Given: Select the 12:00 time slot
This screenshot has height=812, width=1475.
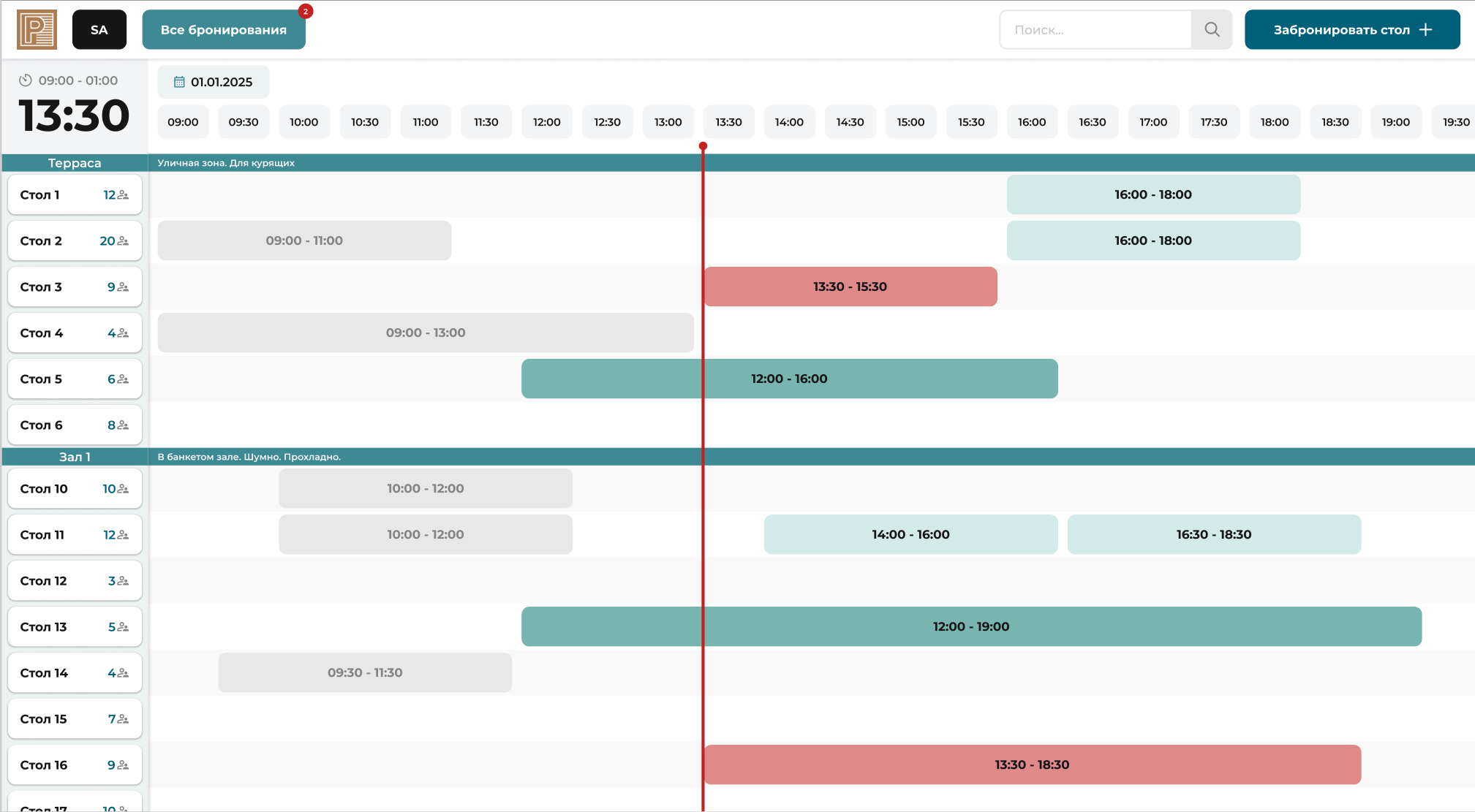Looking at the screenshot, I should (x=547, y=122).
